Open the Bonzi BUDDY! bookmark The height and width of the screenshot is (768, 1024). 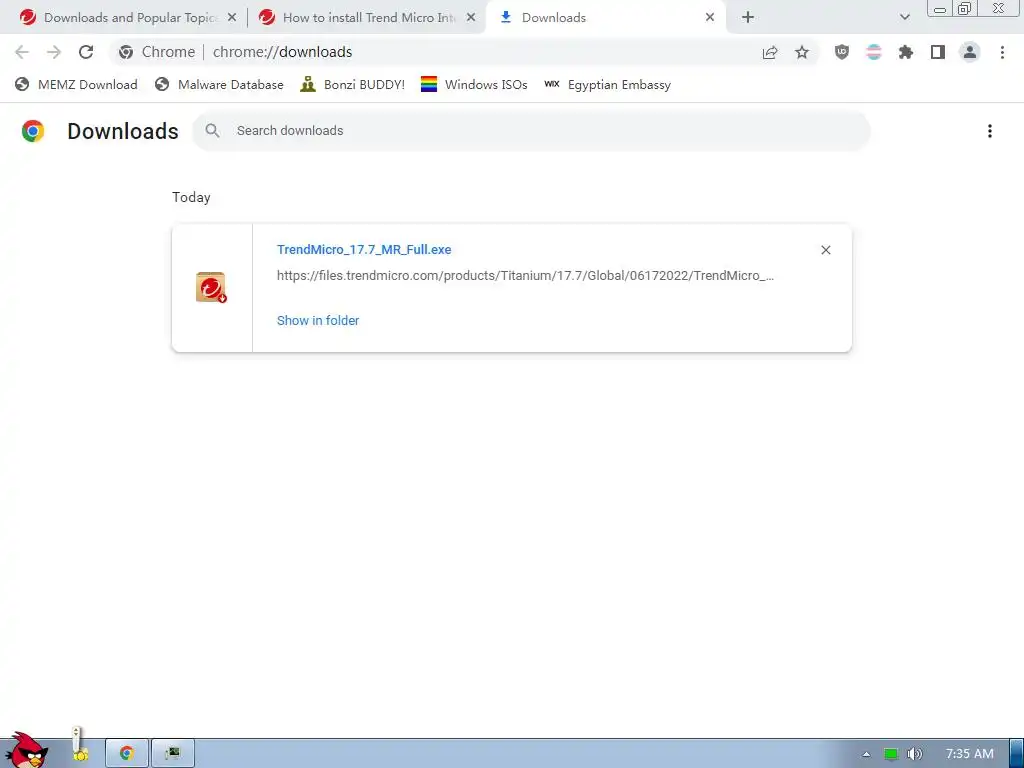click(x=353, y=84)
